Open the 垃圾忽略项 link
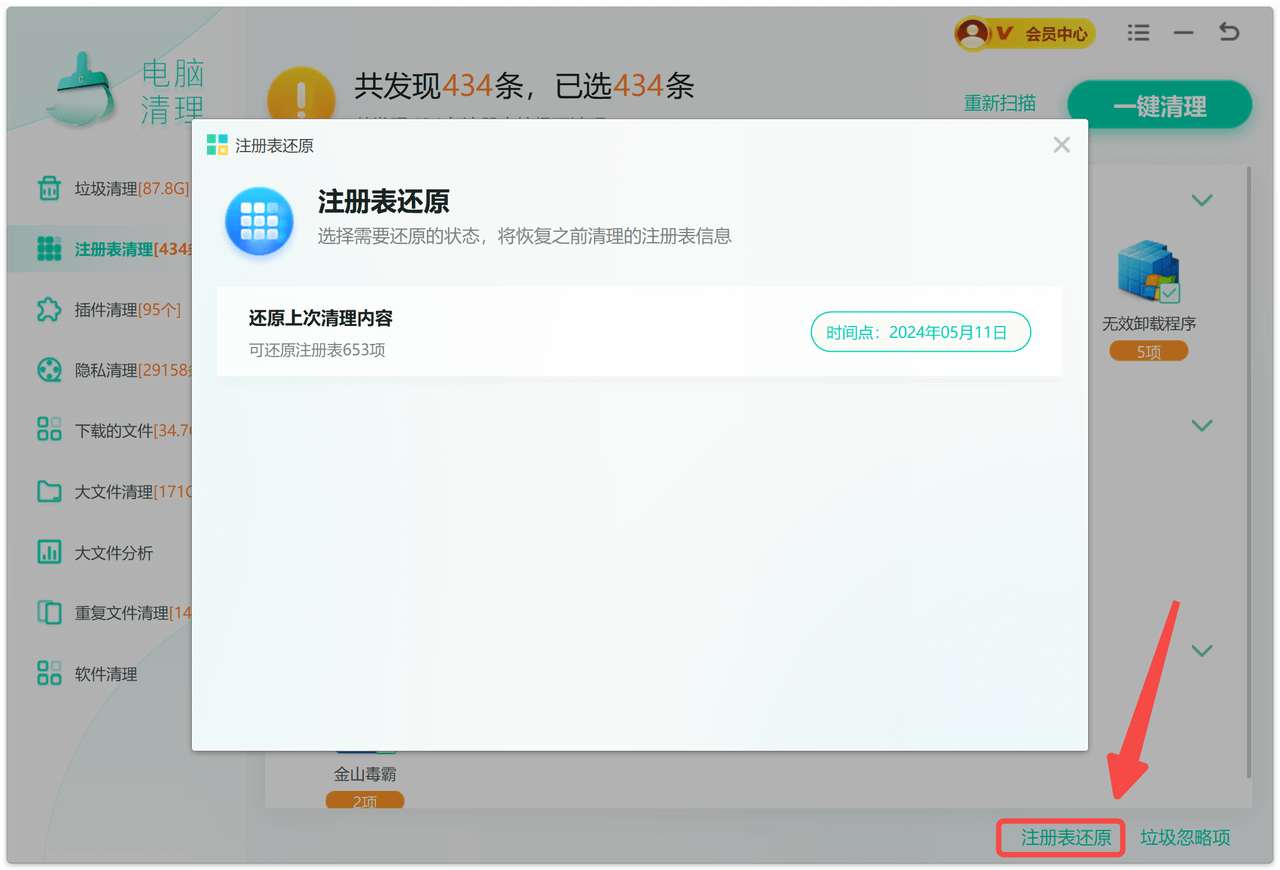 (1185, 838)
